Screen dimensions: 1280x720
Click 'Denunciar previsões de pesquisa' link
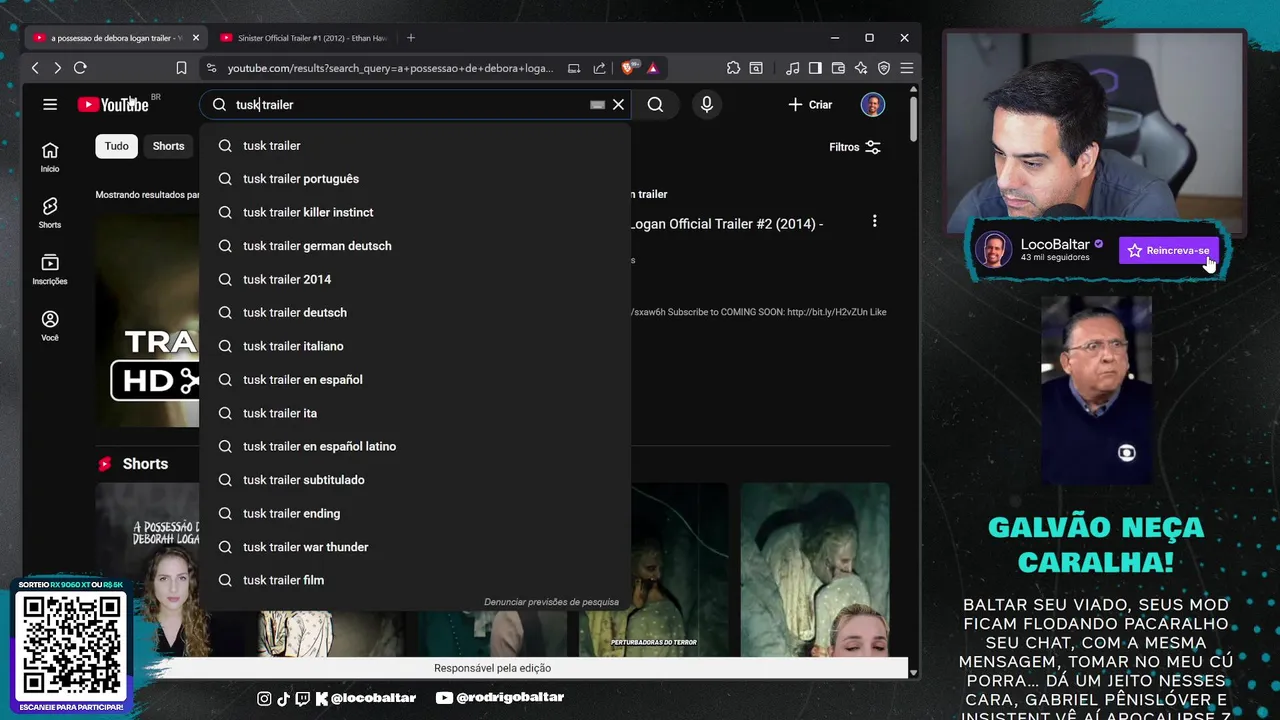(551, 602)
